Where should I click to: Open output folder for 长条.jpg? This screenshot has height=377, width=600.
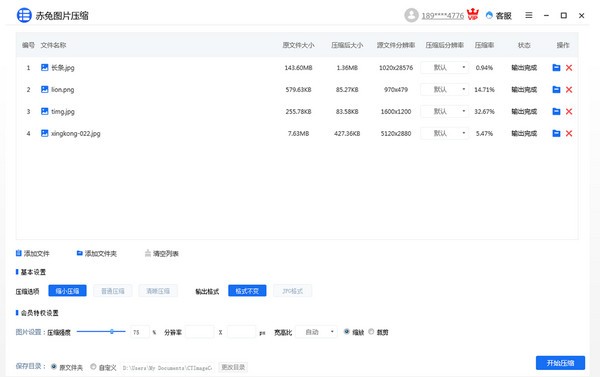(556, 68)
